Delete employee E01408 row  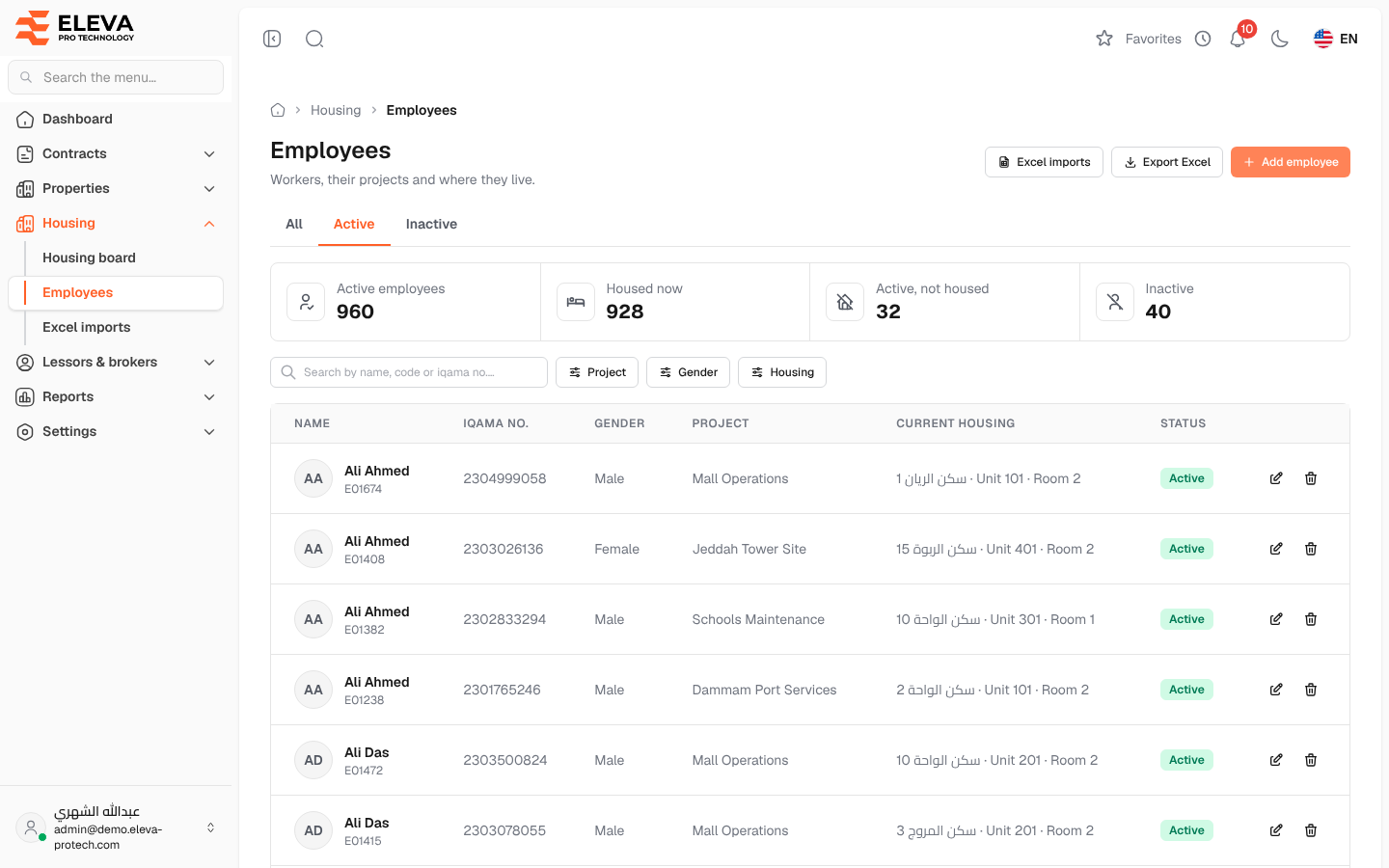coord(1311,549)
